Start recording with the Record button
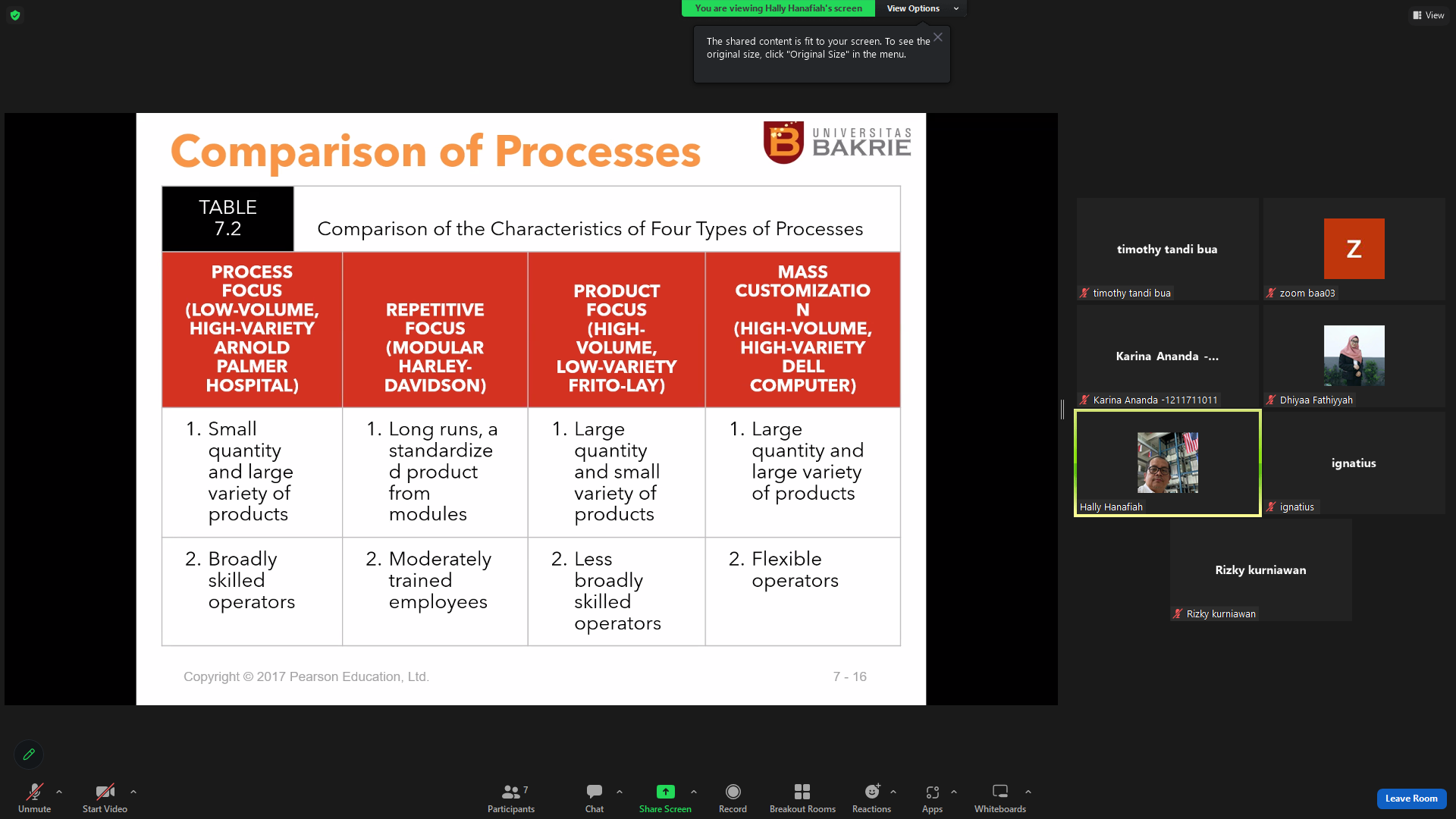The height and width of the screenshot is (819, 1456). [733, 798]
